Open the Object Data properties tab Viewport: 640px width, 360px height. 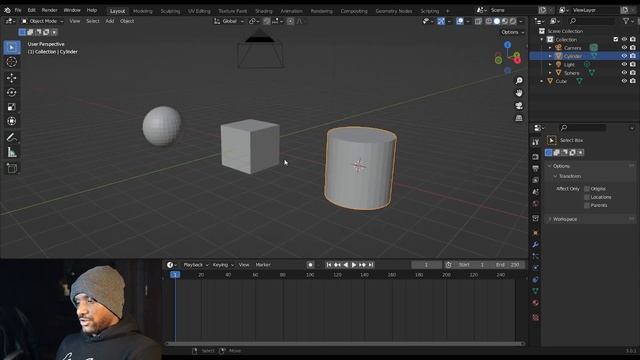tap(536, 291)
